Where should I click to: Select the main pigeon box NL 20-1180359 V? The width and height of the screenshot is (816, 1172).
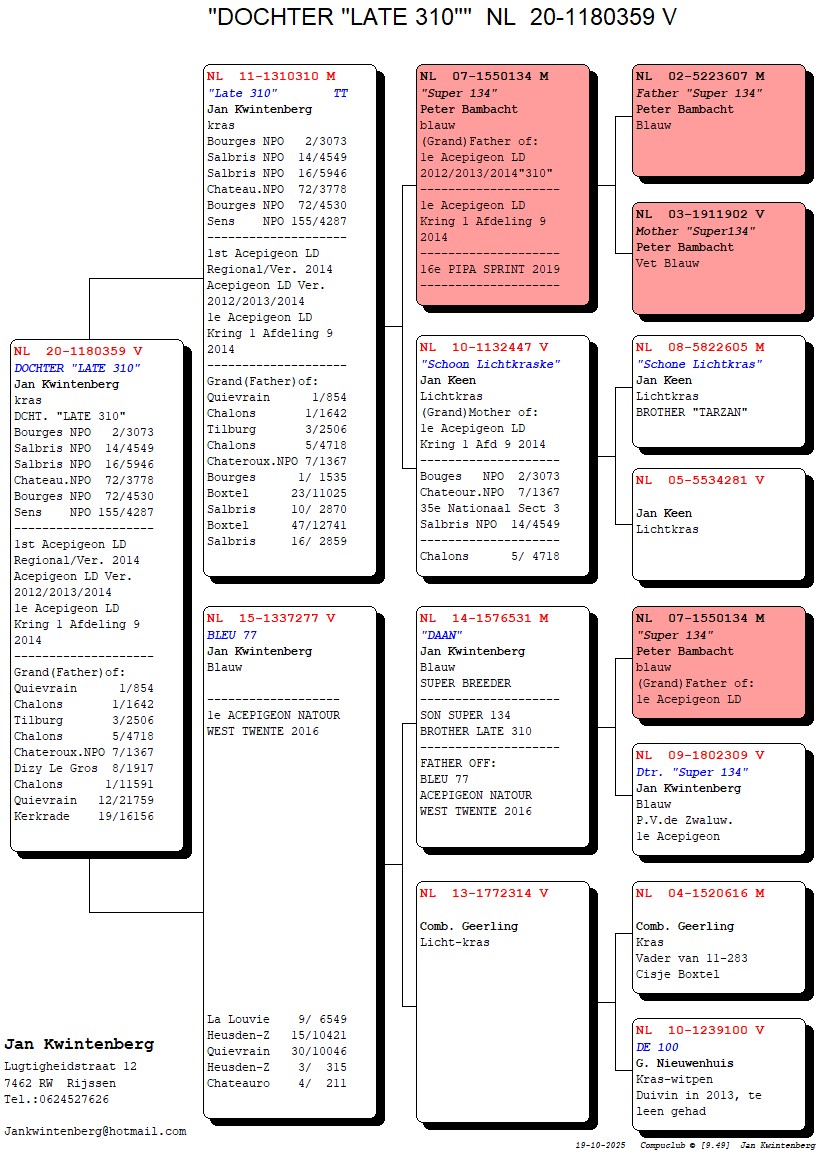(x=97, y=595)
